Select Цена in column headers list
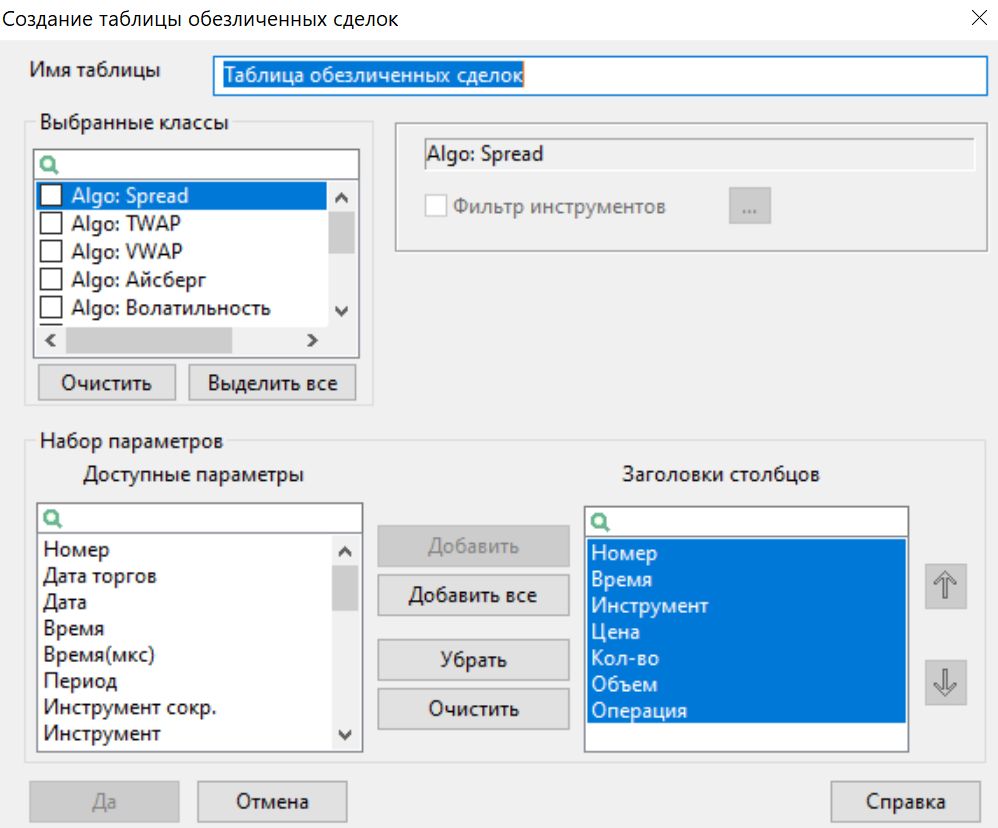The image size is (998, 828). (x=615, y=632)
